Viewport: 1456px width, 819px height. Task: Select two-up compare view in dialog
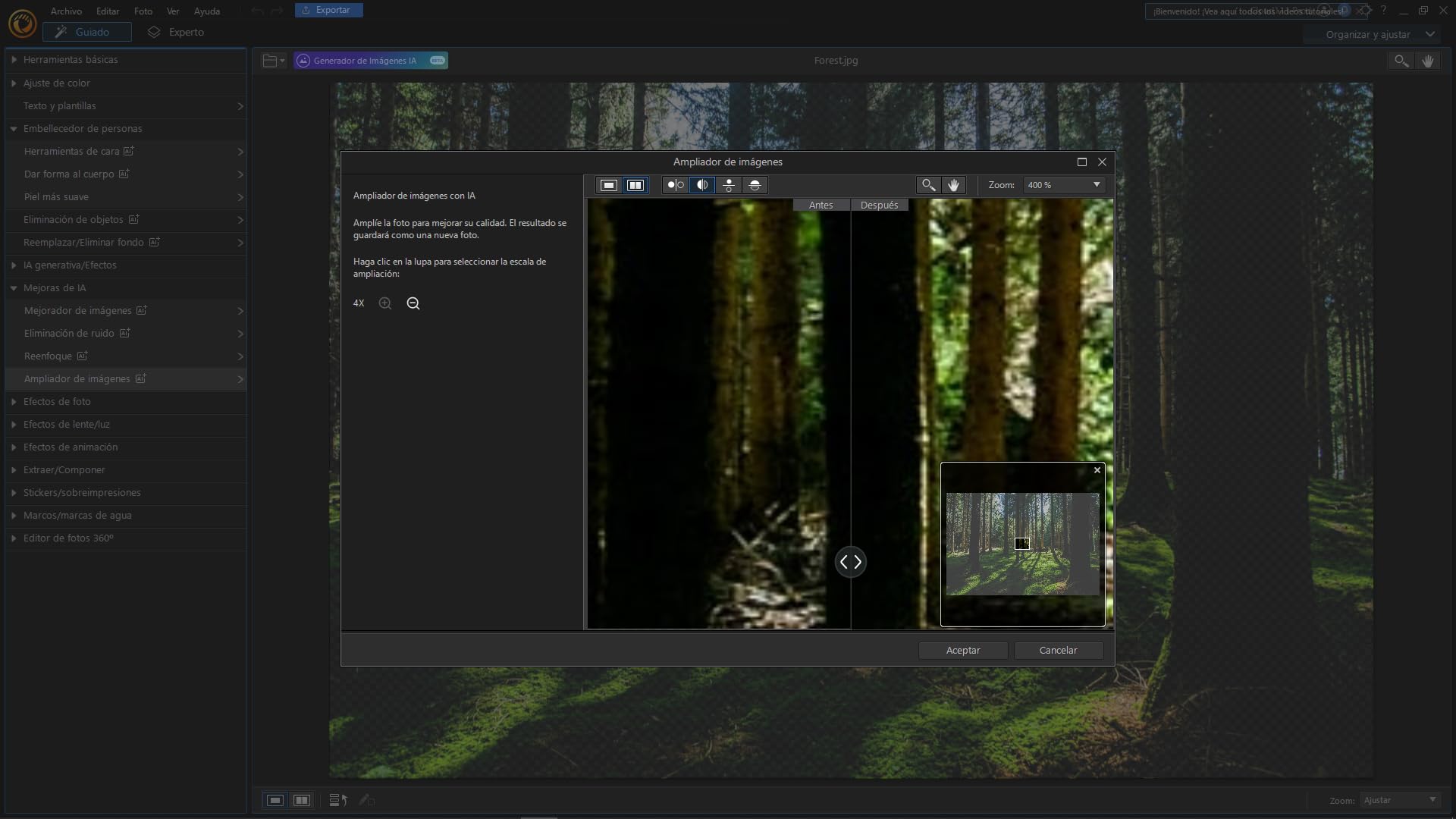pyautogui.click(x=635, y=185)
